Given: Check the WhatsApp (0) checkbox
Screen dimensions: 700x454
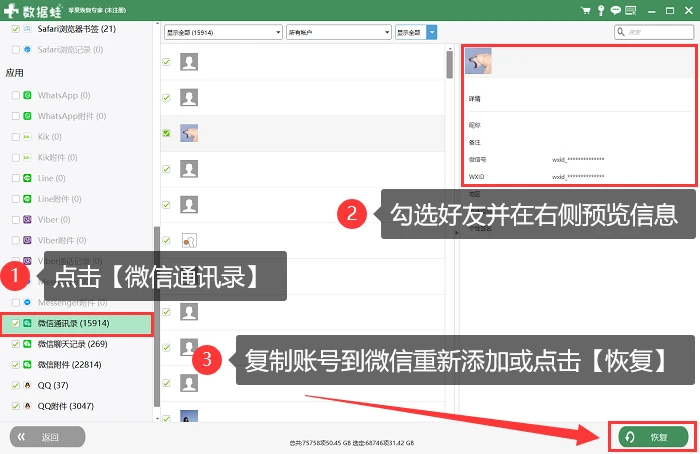Looking at the screenshot, I should tap(16, 95).
